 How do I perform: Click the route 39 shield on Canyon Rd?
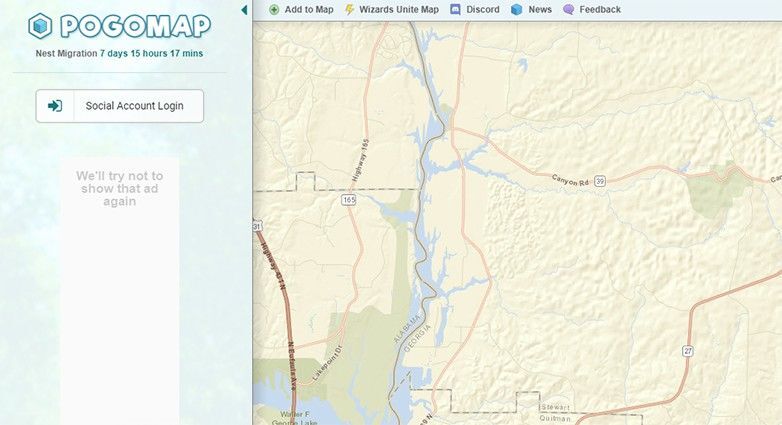click(x=600, y=181)
